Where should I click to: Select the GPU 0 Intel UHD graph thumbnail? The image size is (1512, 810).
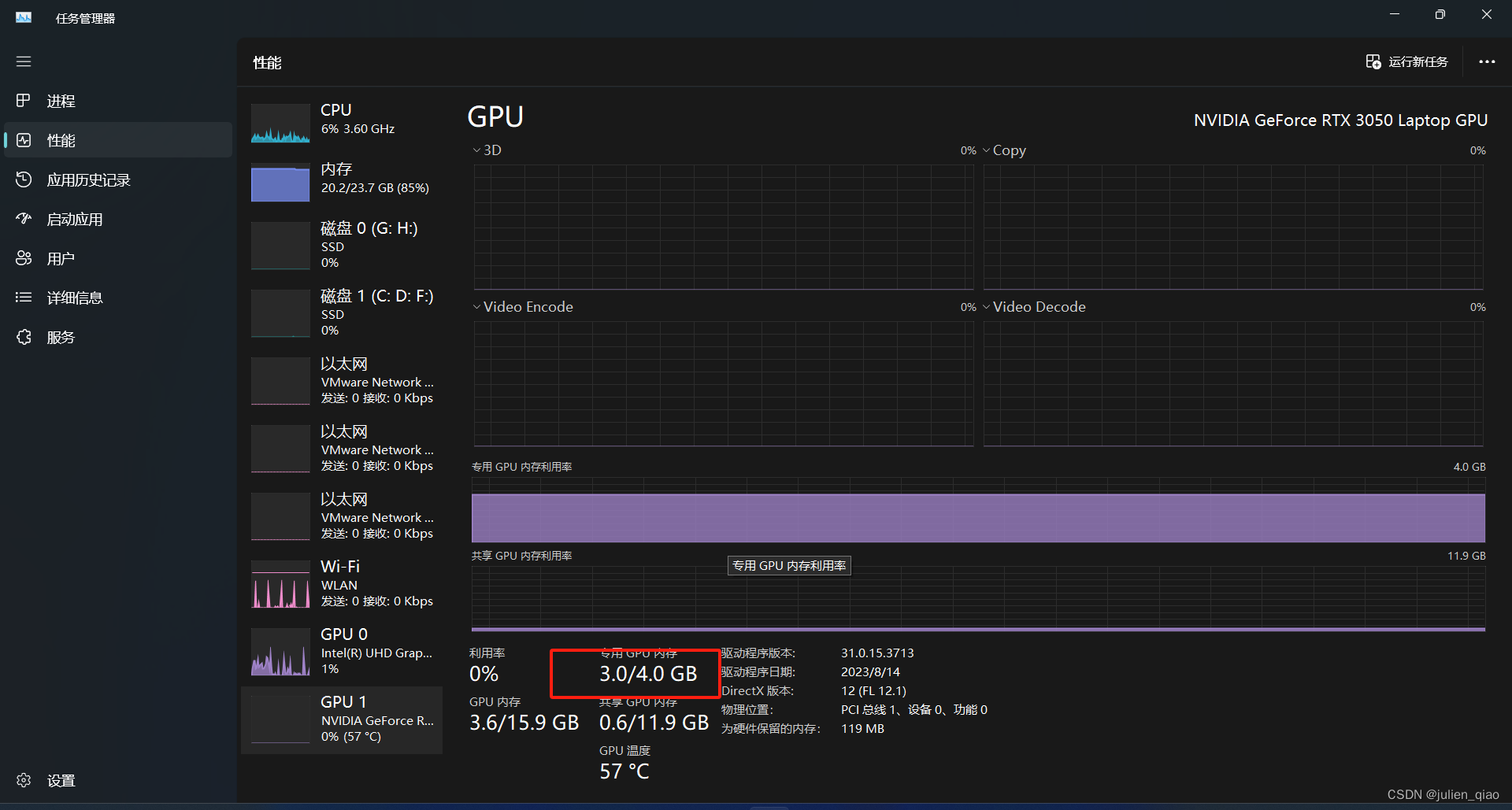click(x=280, y=652)
